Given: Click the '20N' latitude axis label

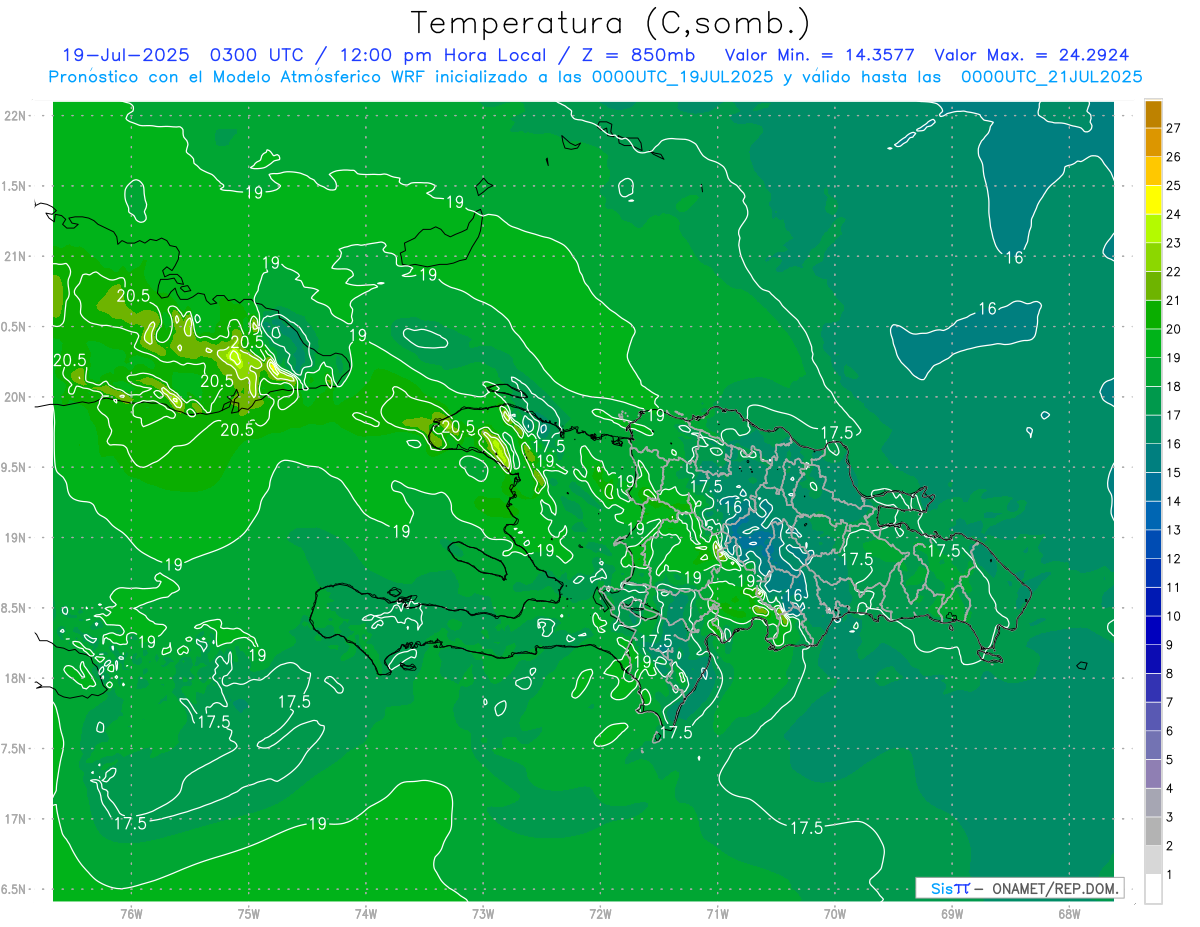Looking at the screenshot, I should click(15, 397).
